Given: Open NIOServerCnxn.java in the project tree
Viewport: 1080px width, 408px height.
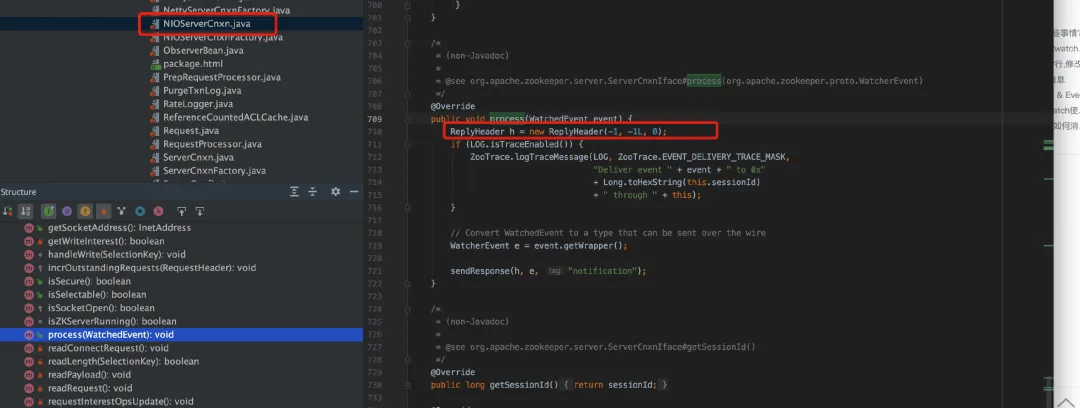Looking at the screenshot, I should 207,23.
